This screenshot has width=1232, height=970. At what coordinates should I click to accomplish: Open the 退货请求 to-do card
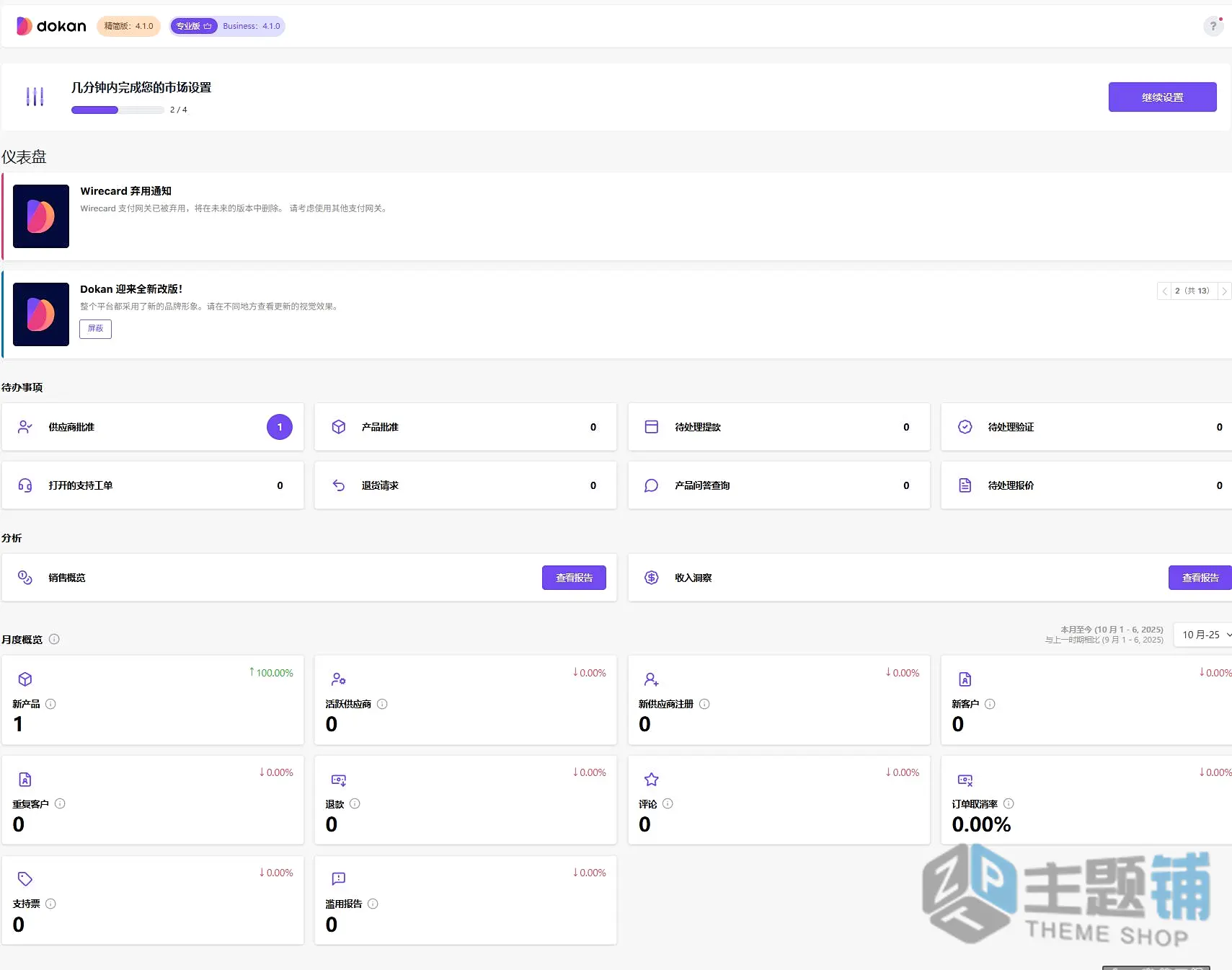(466, 485)
